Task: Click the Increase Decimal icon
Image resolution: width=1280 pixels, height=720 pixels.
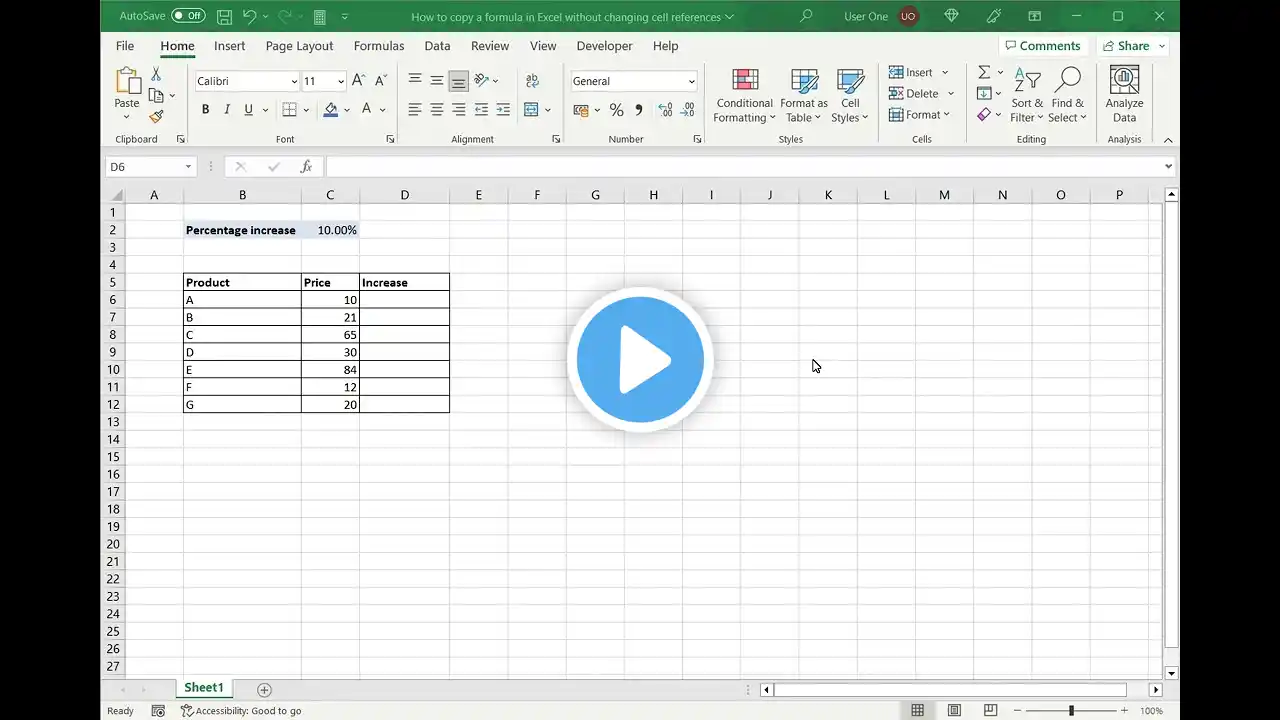Action: (x=665, y=110)
